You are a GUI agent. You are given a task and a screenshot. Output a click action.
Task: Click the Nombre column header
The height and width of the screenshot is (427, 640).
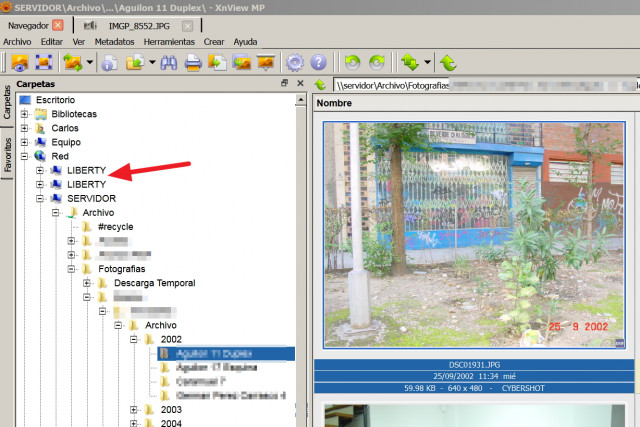[334, 103]
